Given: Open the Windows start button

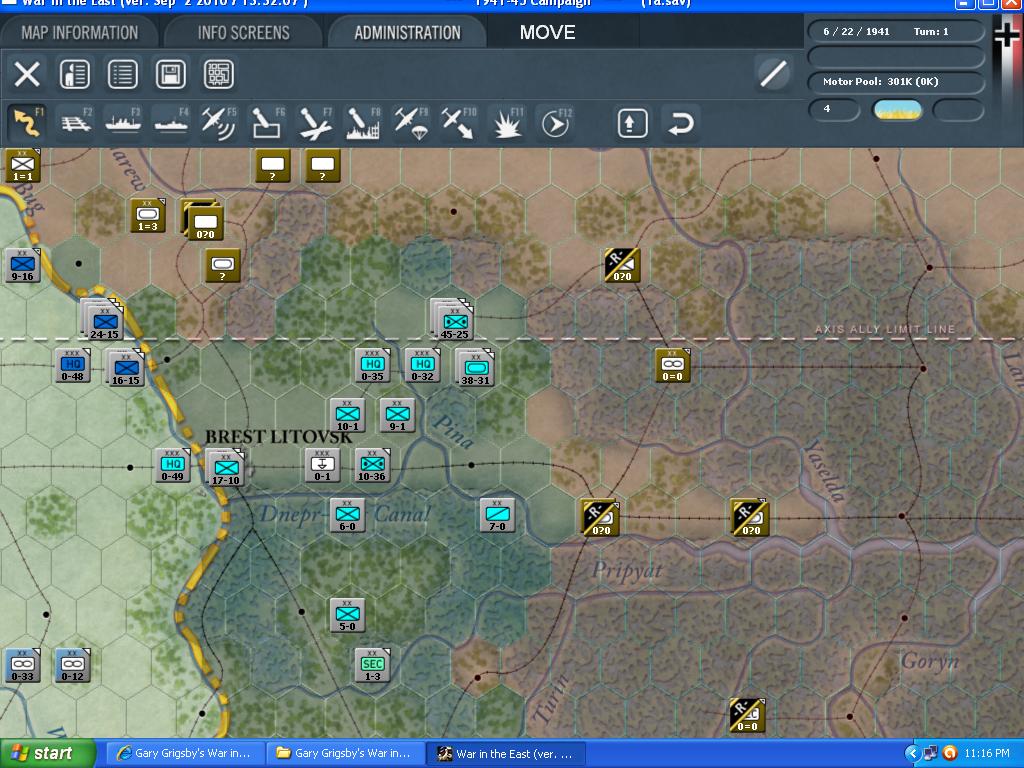Looking at the screenshot, I should coord(48,753).
